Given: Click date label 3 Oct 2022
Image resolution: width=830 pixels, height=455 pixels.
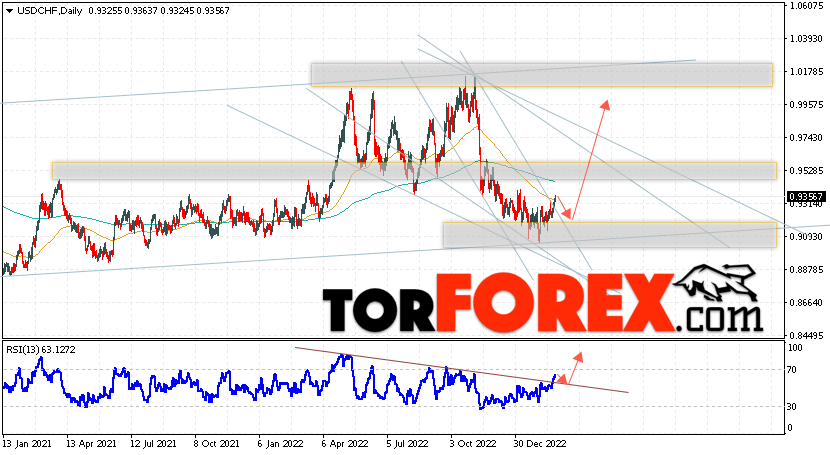Looking at the screenshot, I should (x=473, y=443).
